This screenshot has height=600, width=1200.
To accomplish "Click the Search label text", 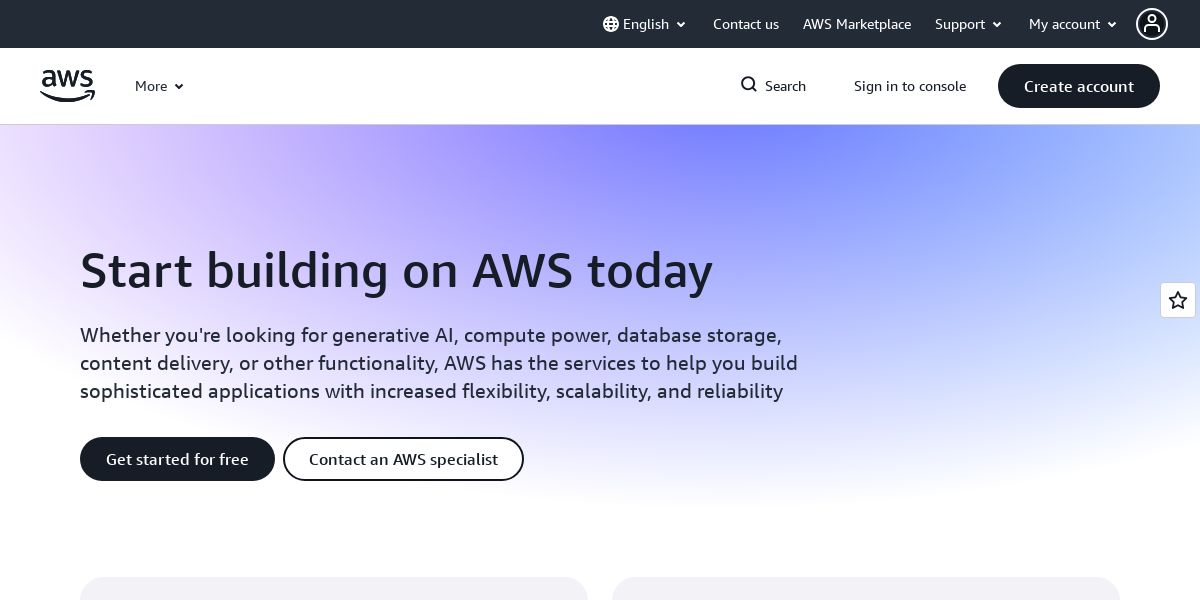I will (785, 86).
